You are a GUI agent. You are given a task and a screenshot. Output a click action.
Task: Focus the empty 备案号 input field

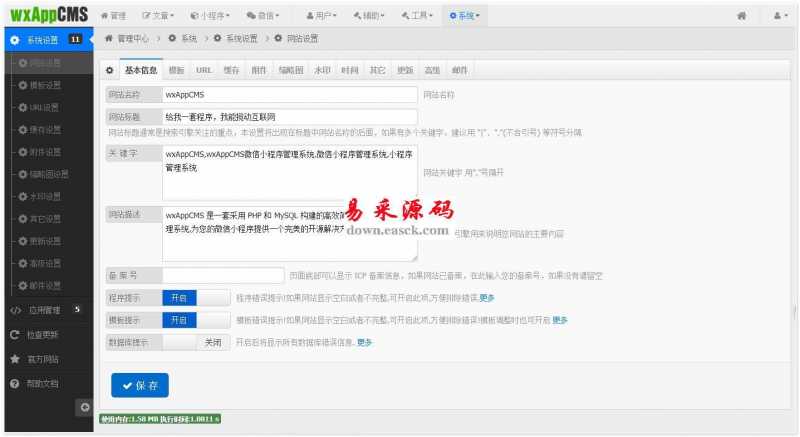coord(223,275)
